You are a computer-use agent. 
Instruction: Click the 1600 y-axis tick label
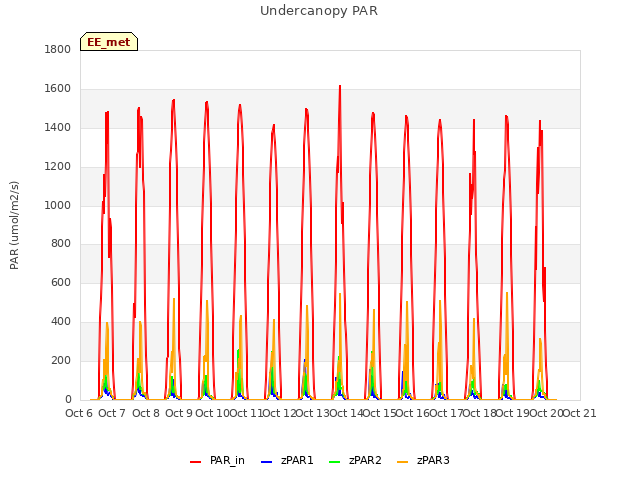click(58, 89)
